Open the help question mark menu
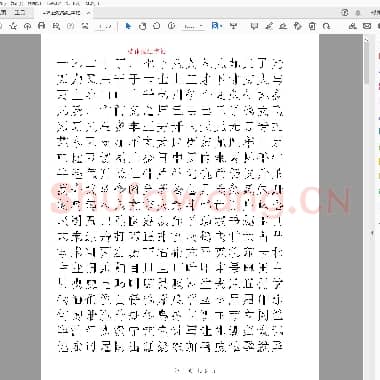The height and width of the screenshot is (380, 380). pyautogui.click(x=345, y=12)
